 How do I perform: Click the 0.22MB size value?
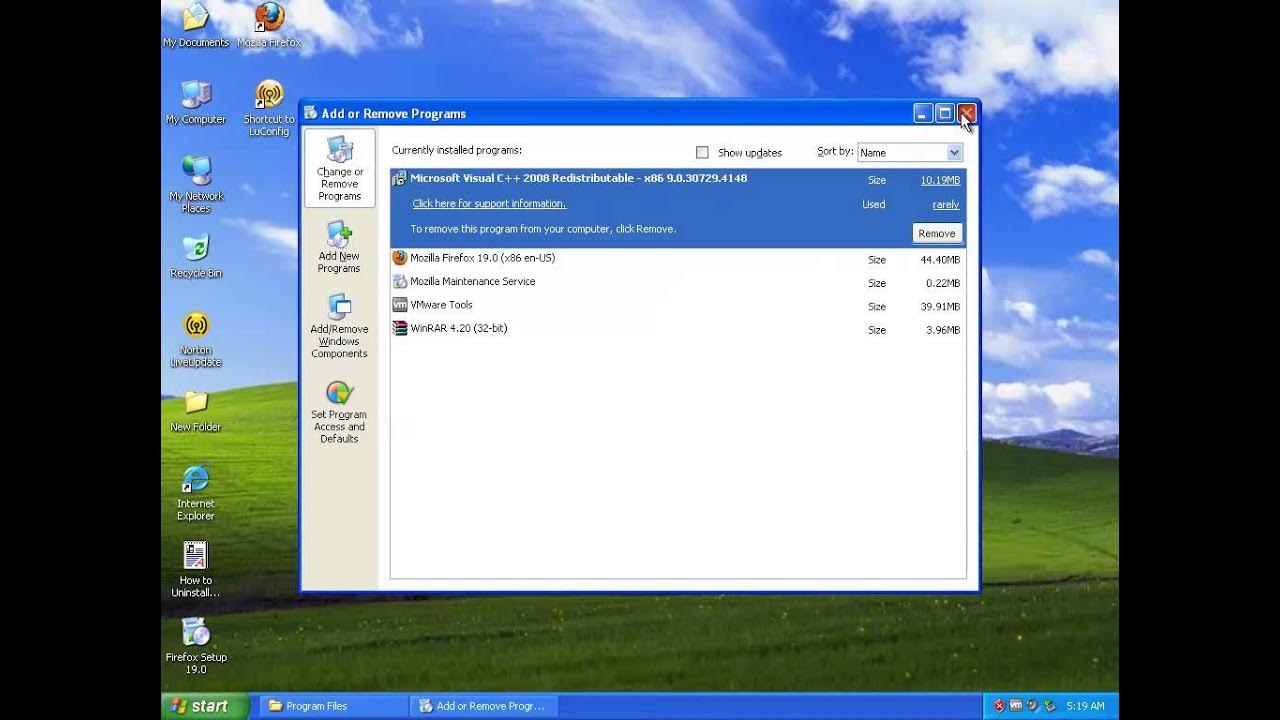point(943,284)
